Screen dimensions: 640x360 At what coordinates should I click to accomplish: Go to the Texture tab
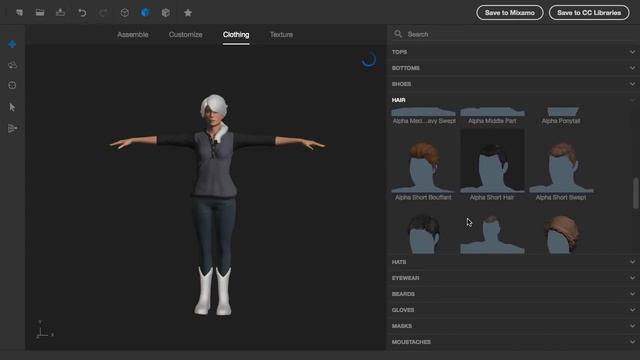[281, 35]
